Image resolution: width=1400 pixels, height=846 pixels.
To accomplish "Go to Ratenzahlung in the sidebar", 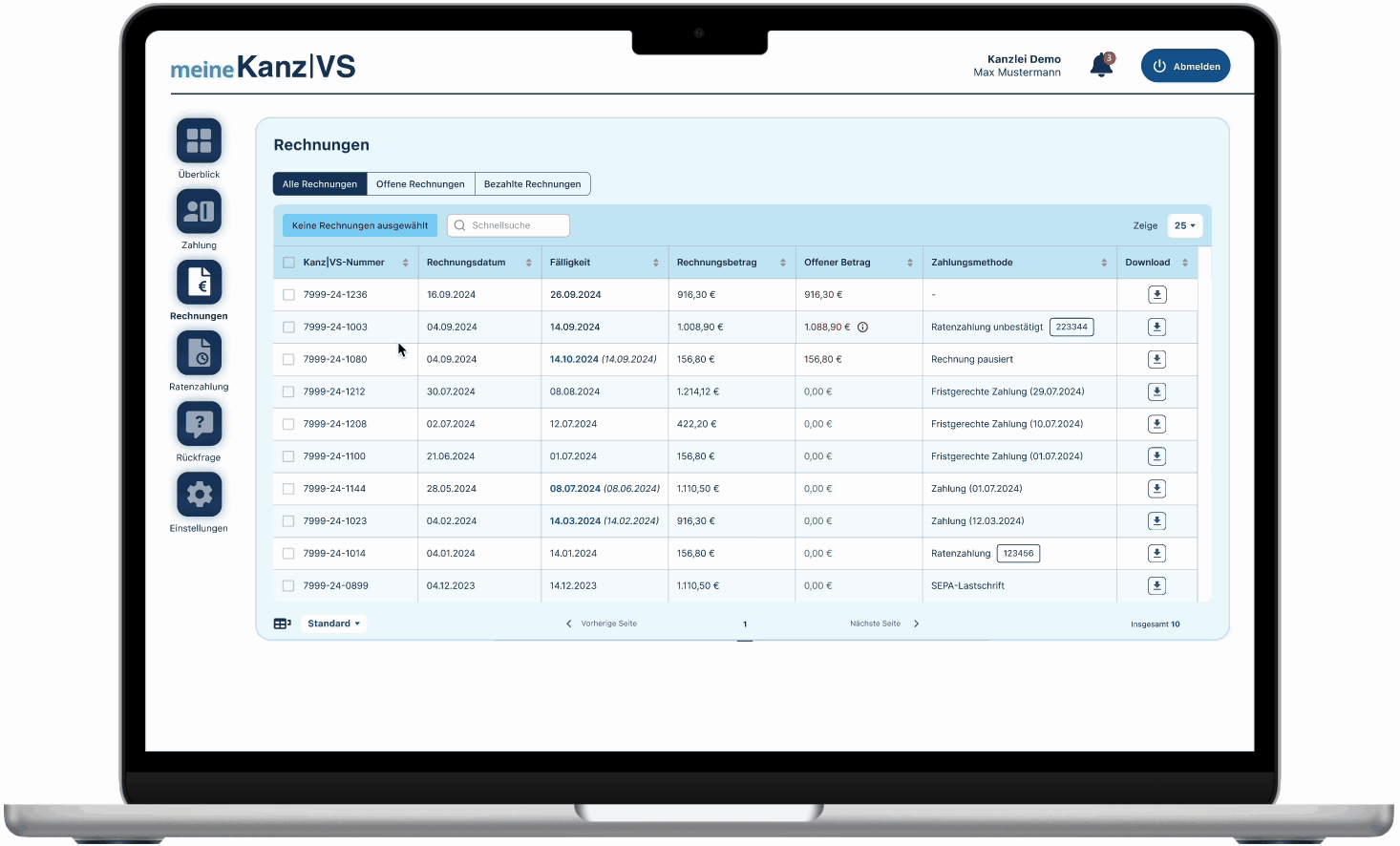I will pos(199,354).
